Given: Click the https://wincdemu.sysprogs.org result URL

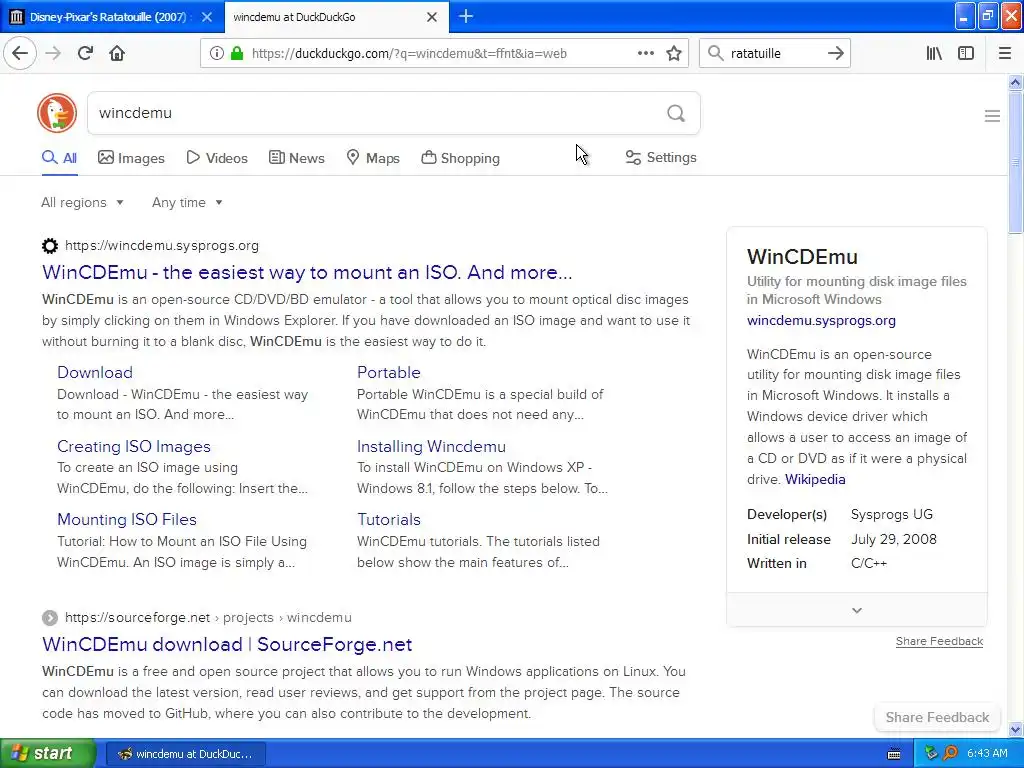Looking at the screenshot, I should (162, 246).
